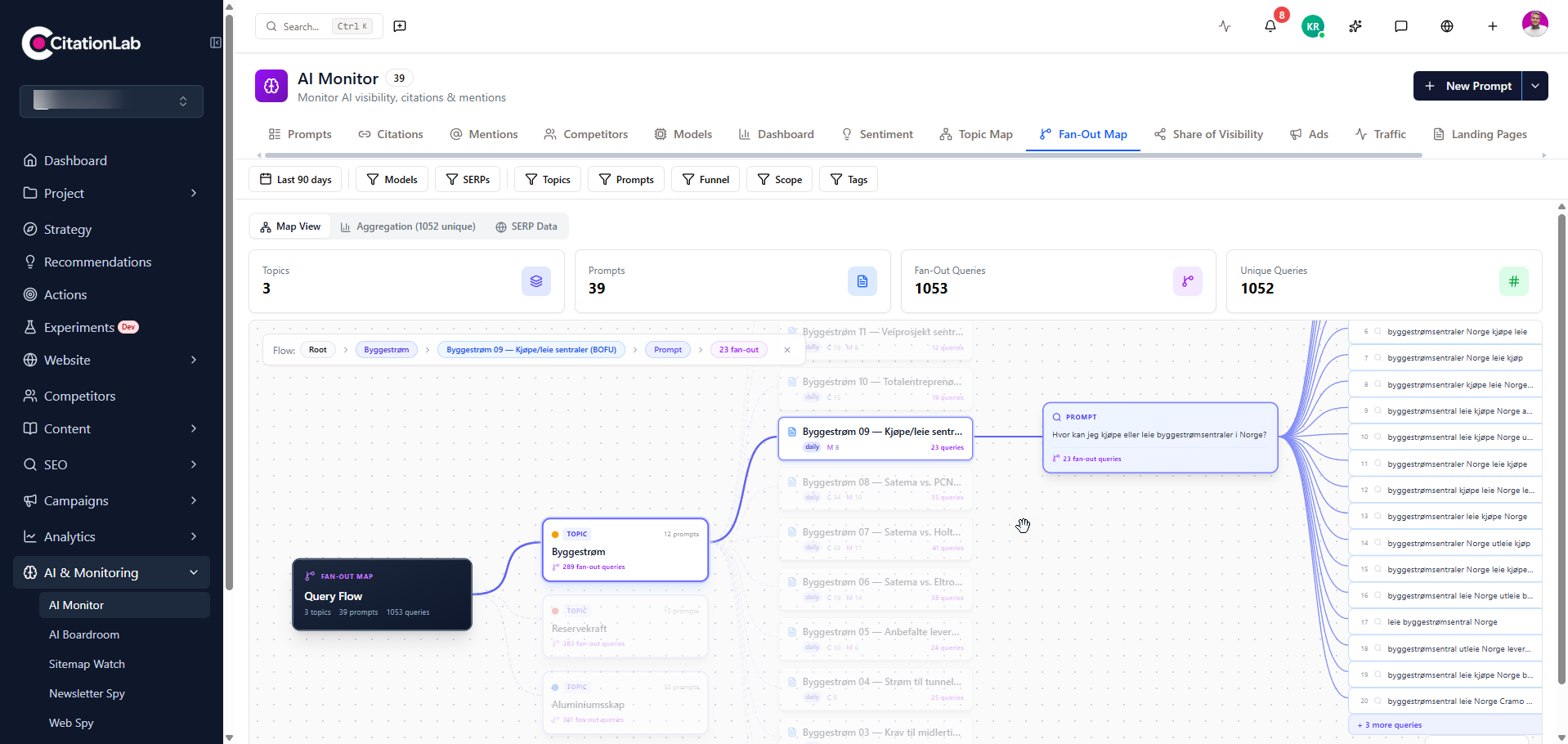
Task: Expand the SEO sidebar section
Action: 111,464
